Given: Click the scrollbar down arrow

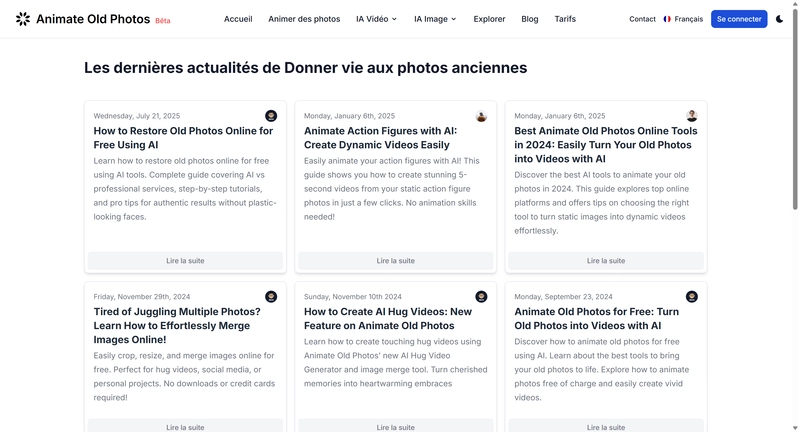Looking at the screenshot, I should point(795,428).
